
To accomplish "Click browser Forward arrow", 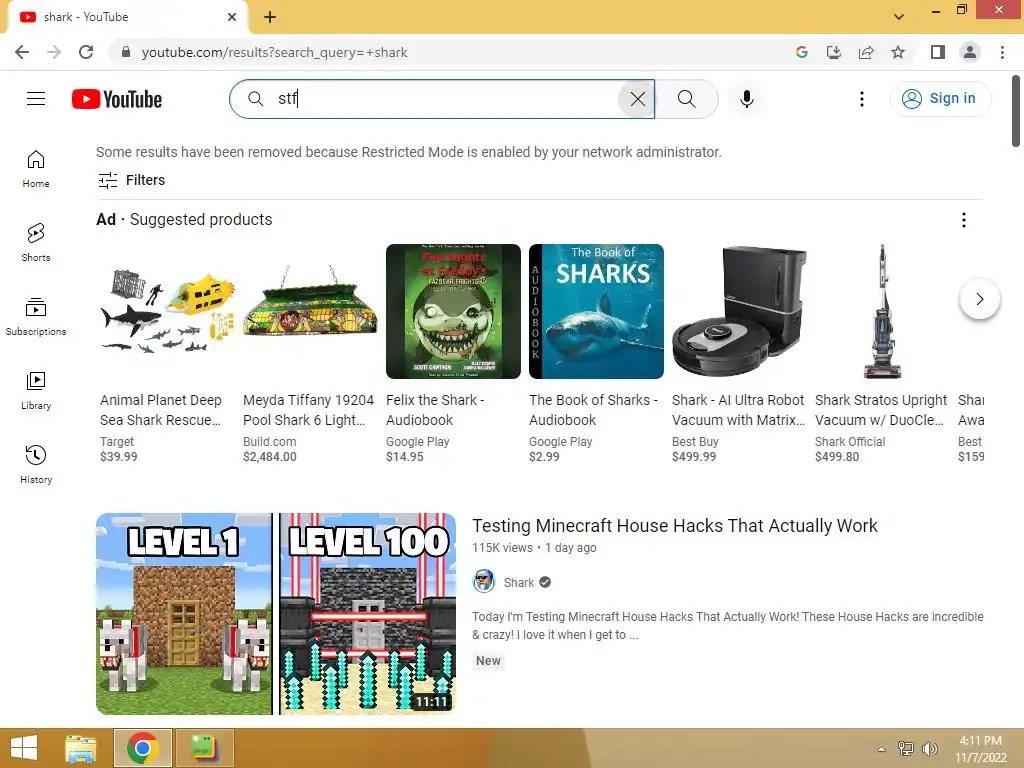I will point(54,52).
